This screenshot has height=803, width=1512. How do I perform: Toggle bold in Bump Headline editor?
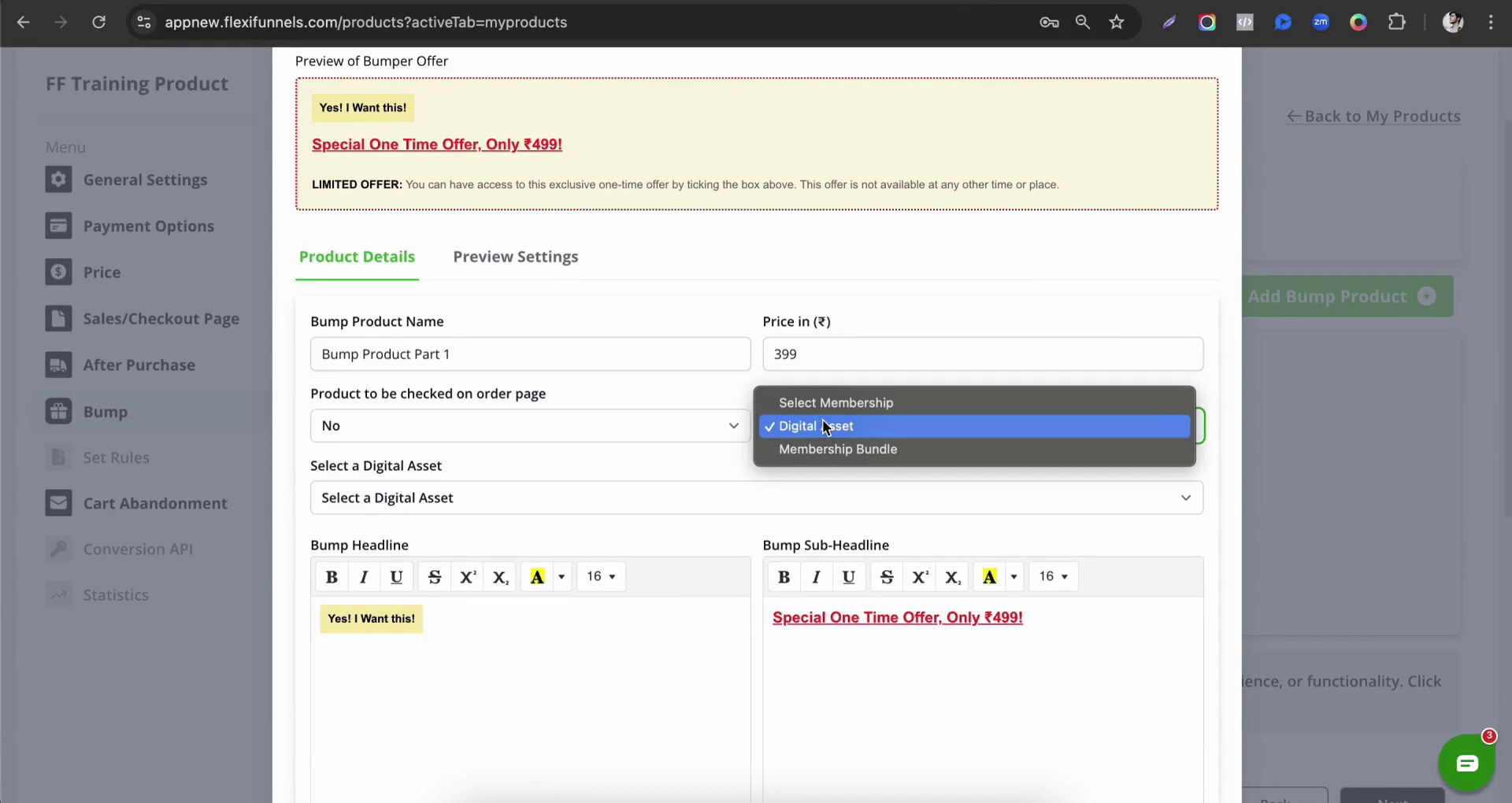(332, 577)
